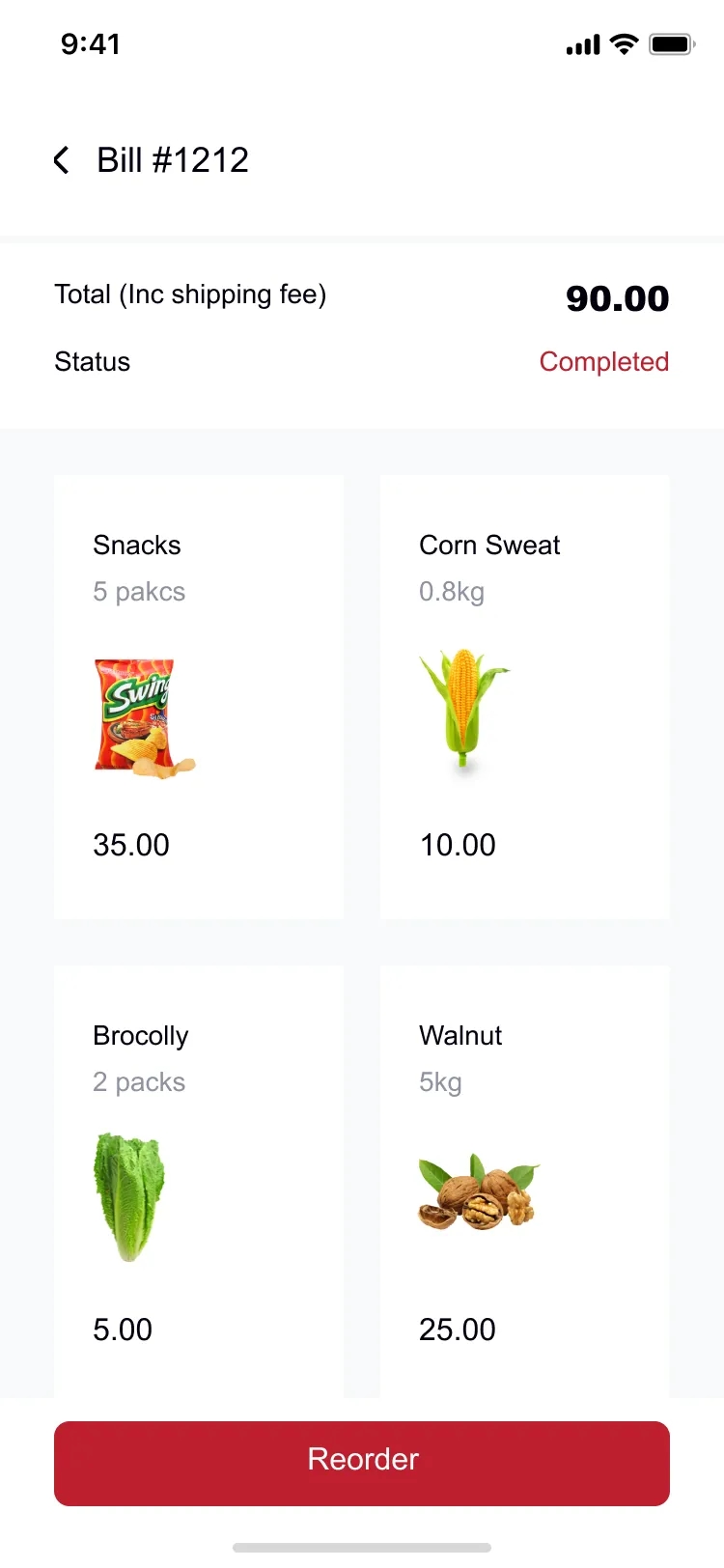Open the Brocolly lettuce image

pyautogui.click(x=129, y=1197)
